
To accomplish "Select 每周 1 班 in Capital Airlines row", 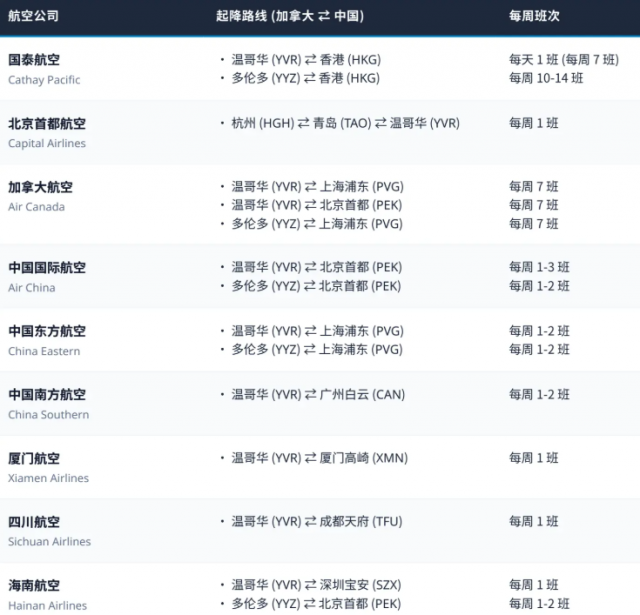I will tap(533, 123).
